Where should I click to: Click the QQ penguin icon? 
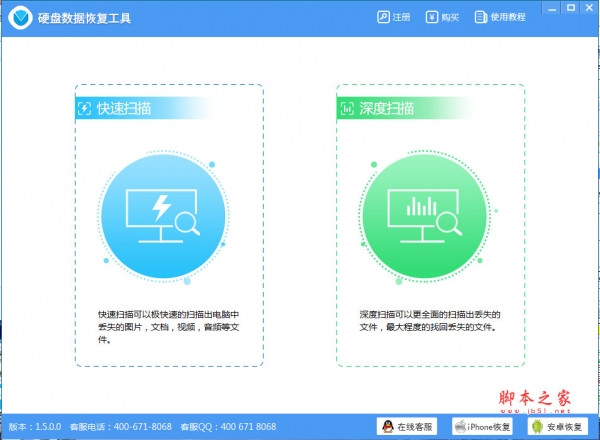388,426
